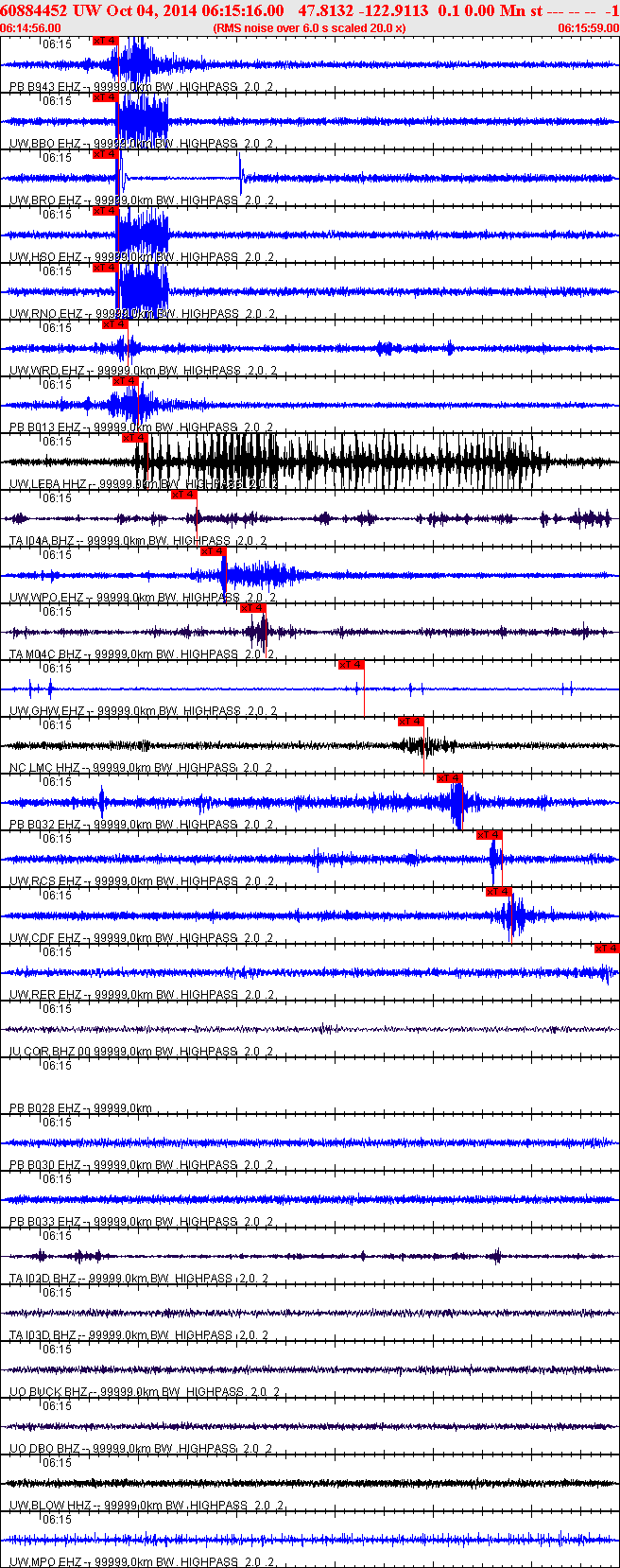This screenshot has height=1568, width=620.
Task: Click the red pick marker on PB B943 trace
Action: click(x=105, y=41)
